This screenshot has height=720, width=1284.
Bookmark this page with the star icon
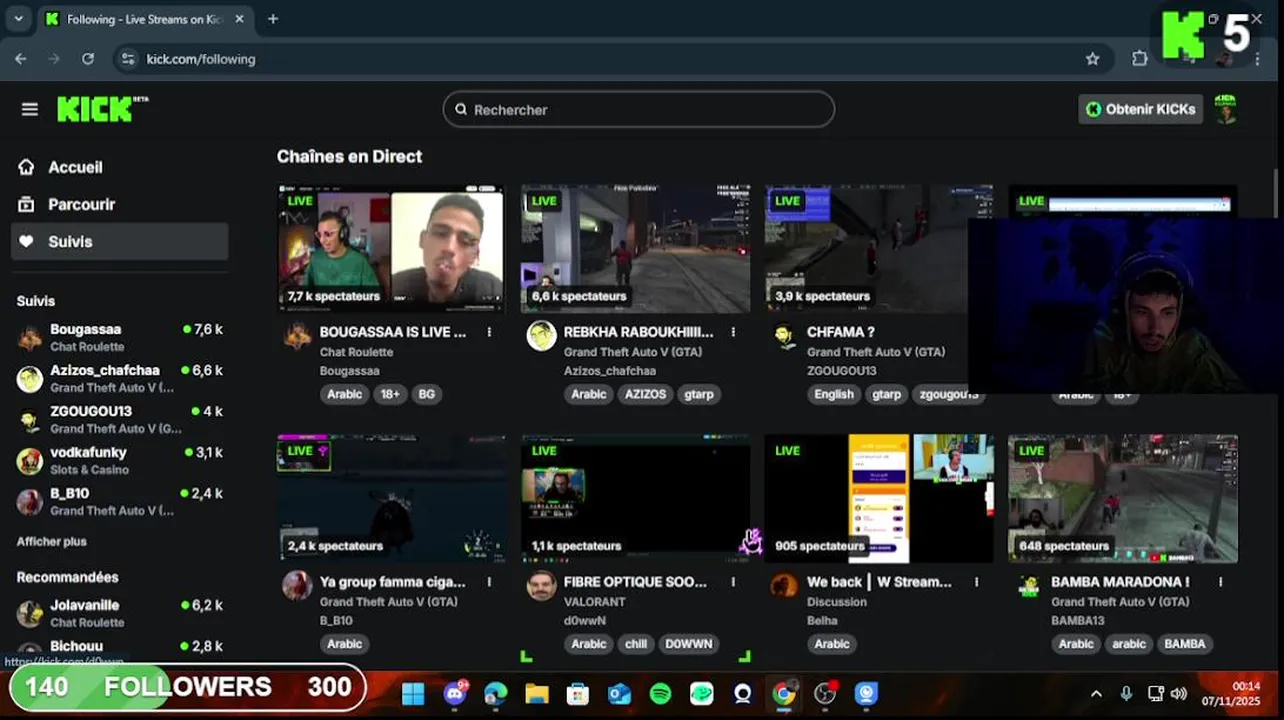1093,59
